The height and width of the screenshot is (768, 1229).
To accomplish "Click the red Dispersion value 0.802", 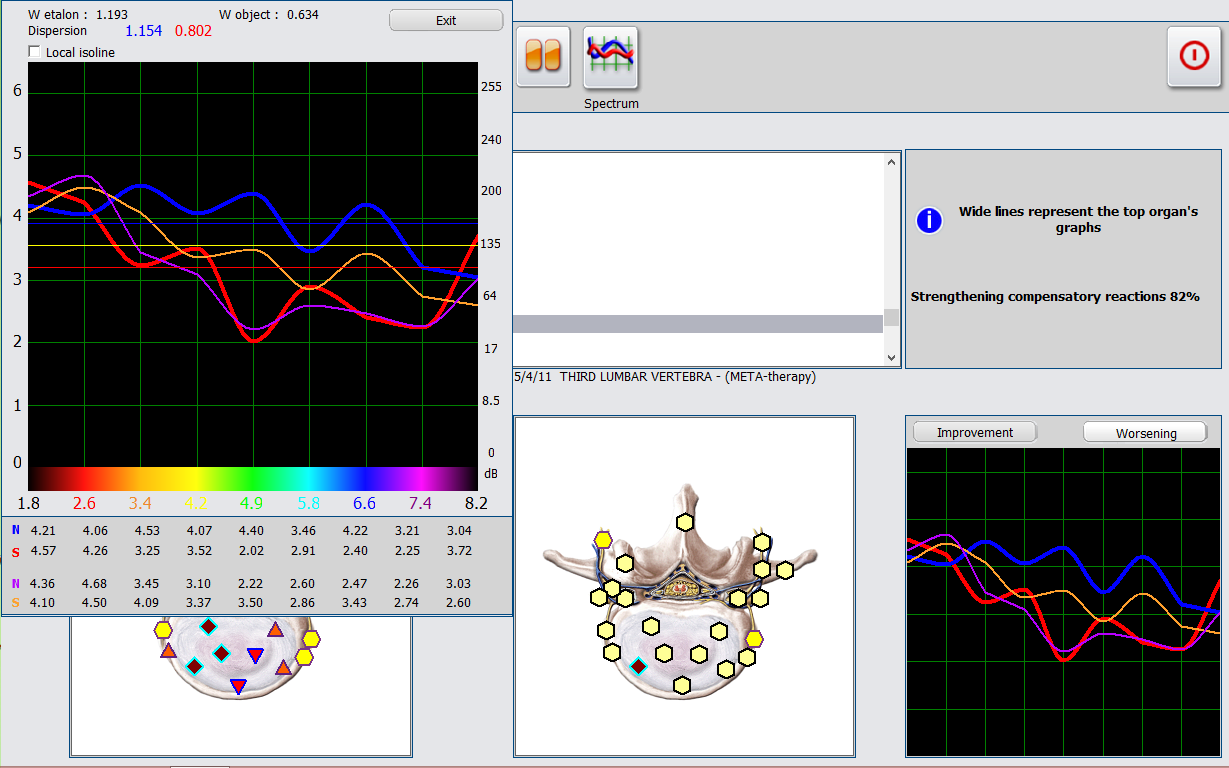I will (x=193, y=31).
